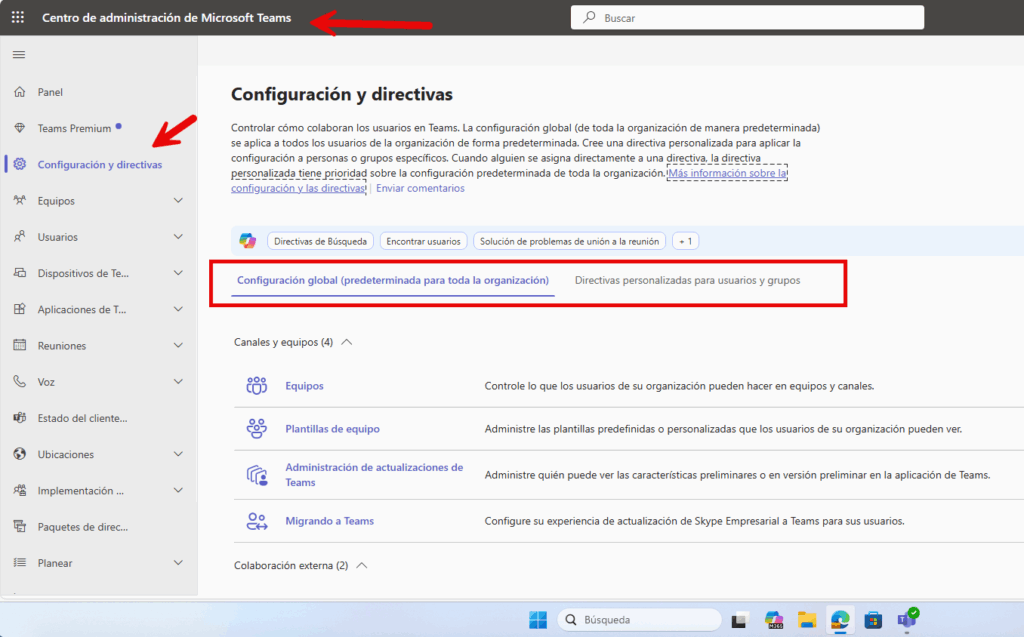Image resolution: width=1024 pixels, height=637 pixels.
Task: Click the Directivas de Búsqueda suggestion button
Action: pyautogui.click(x=320, y=241)
